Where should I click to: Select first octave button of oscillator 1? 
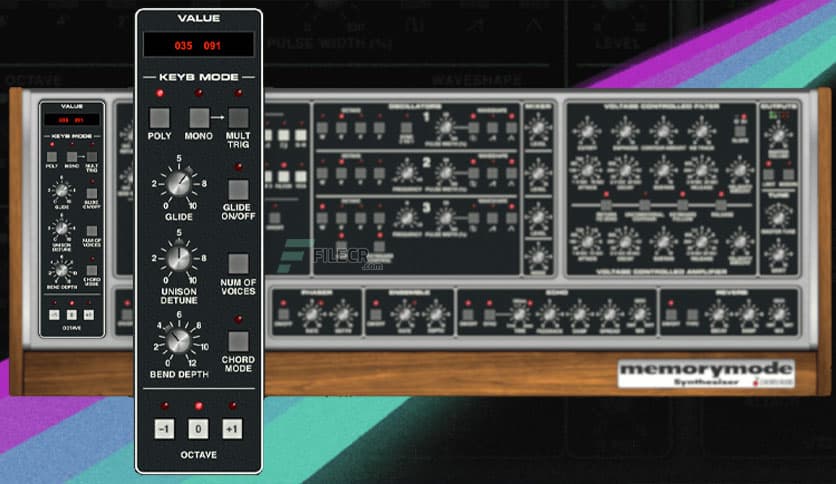[322, 128]
